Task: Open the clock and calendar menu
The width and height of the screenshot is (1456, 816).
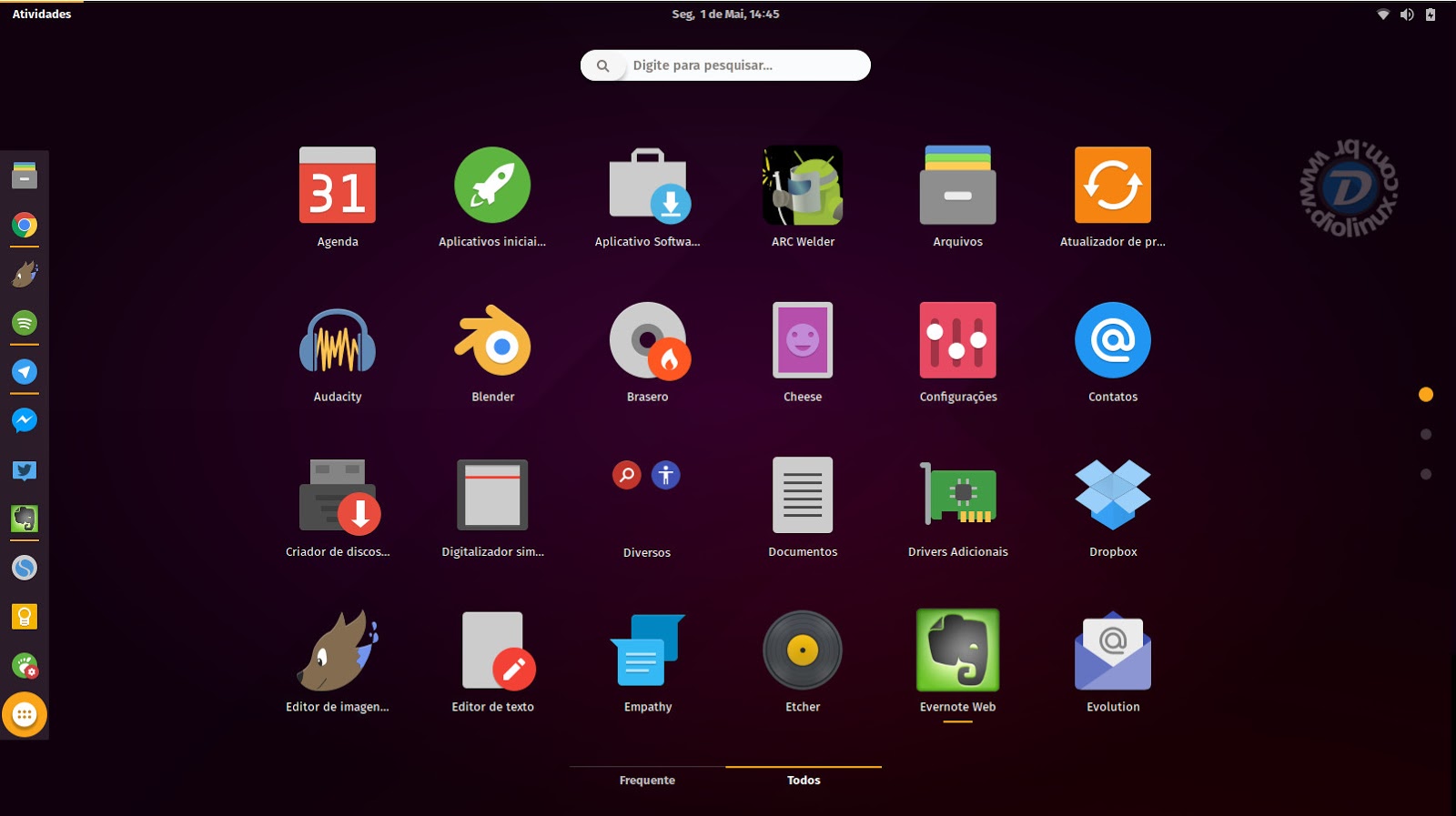Action: pyautogui.click(x=725, y=14)
